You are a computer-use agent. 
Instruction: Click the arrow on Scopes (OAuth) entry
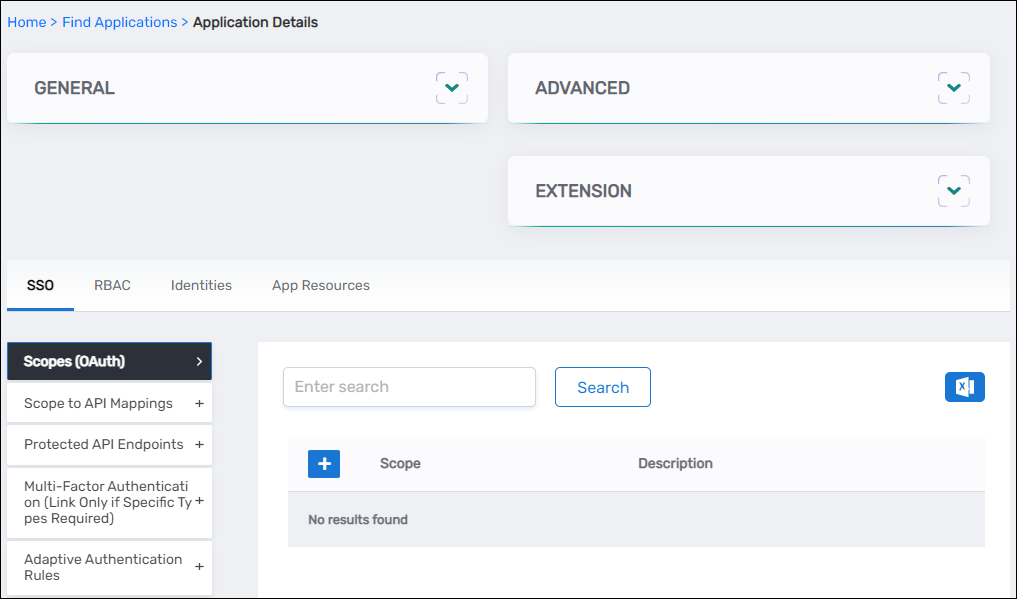200,361
